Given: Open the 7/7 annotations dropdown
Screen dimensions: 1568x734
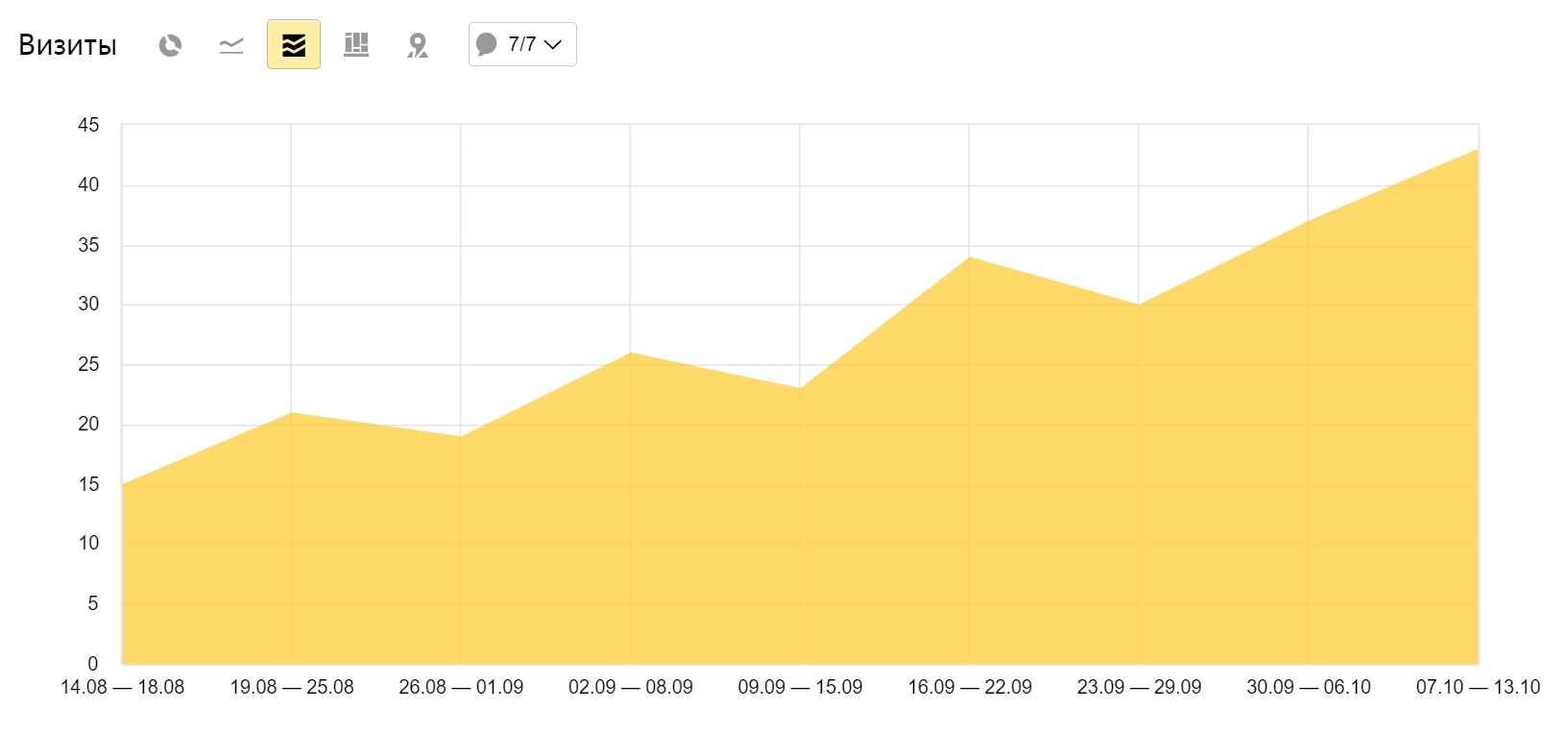Looking at the screenshot, I should click(522, 44).
